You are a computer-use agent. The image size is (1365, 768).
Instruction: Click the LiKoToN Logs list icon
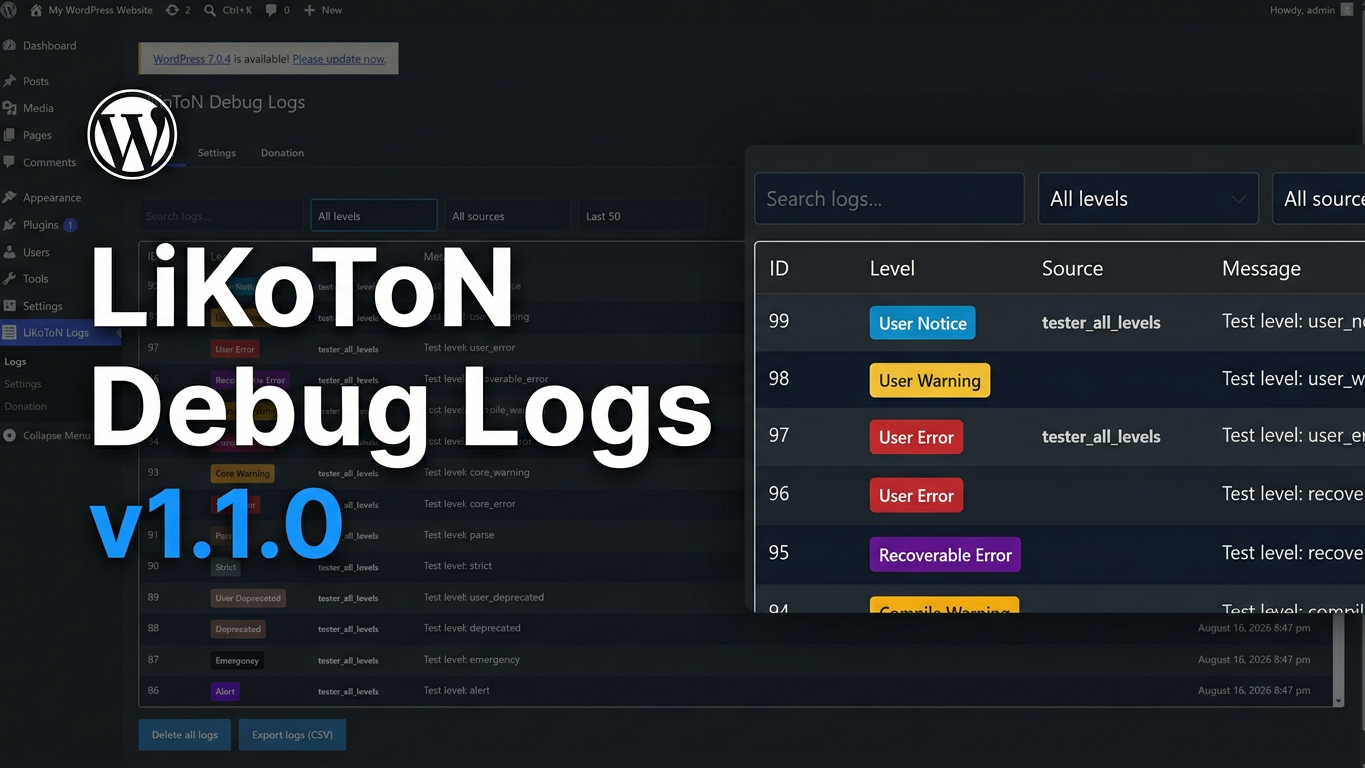point(9,332)
